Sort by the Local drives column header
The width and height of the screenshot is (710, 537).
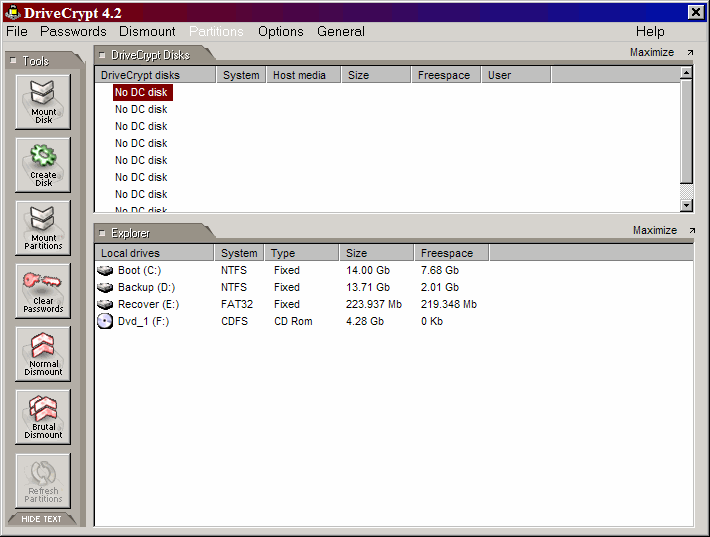tap(154, 253)
